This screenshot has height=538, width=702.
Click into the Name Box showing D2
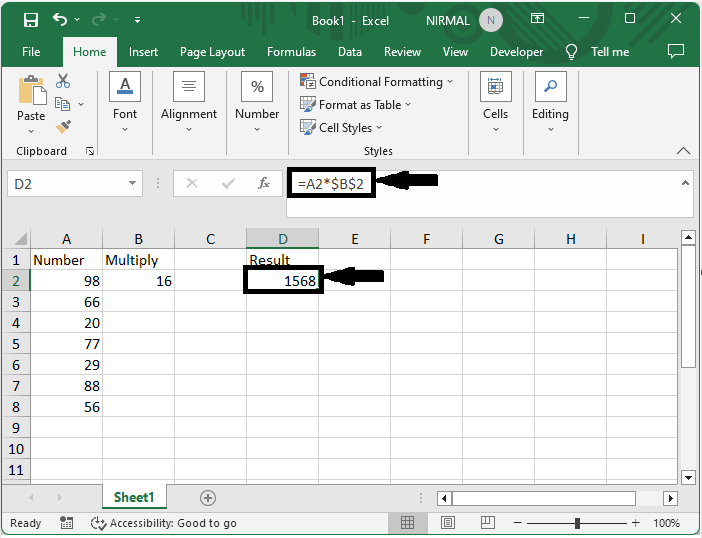pyautogui.click(x=67, y=184)
